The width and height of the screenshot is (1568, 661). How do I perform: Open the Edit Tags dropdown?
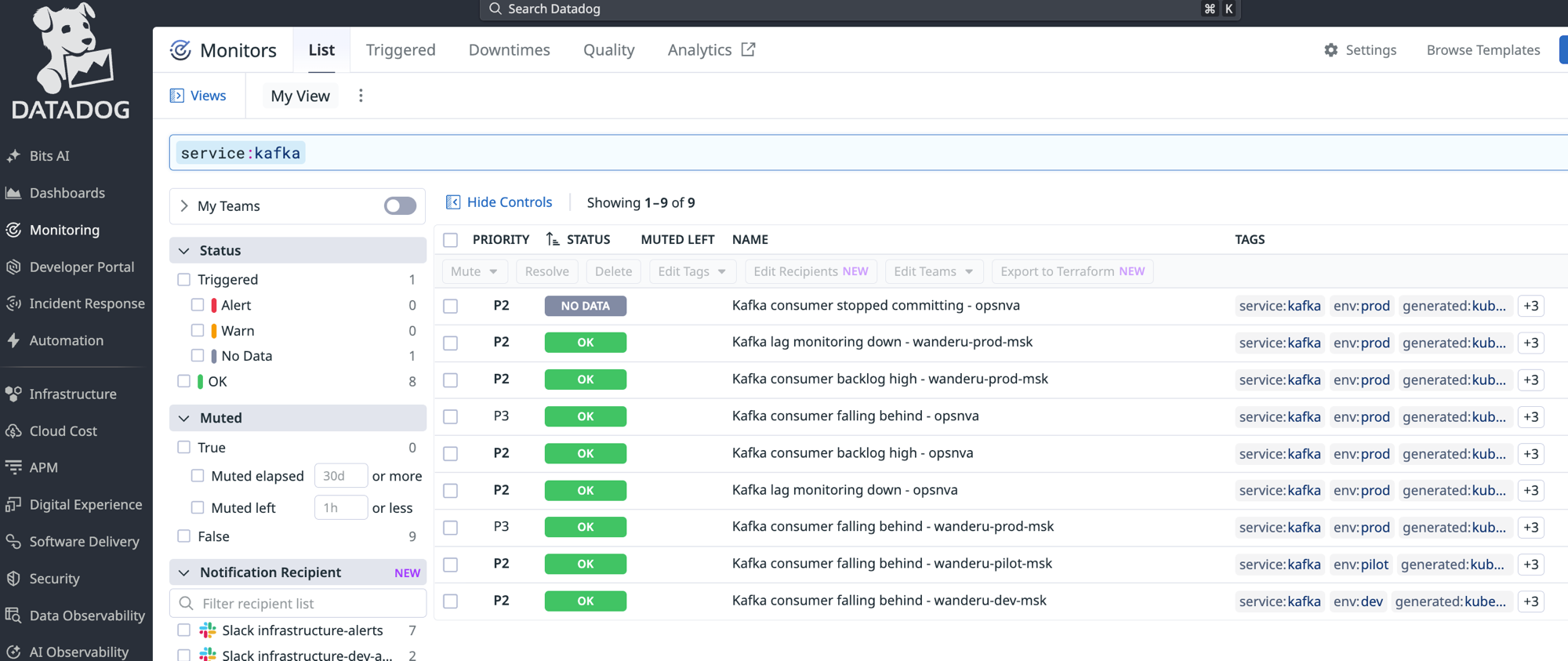(x=692, y=271)
